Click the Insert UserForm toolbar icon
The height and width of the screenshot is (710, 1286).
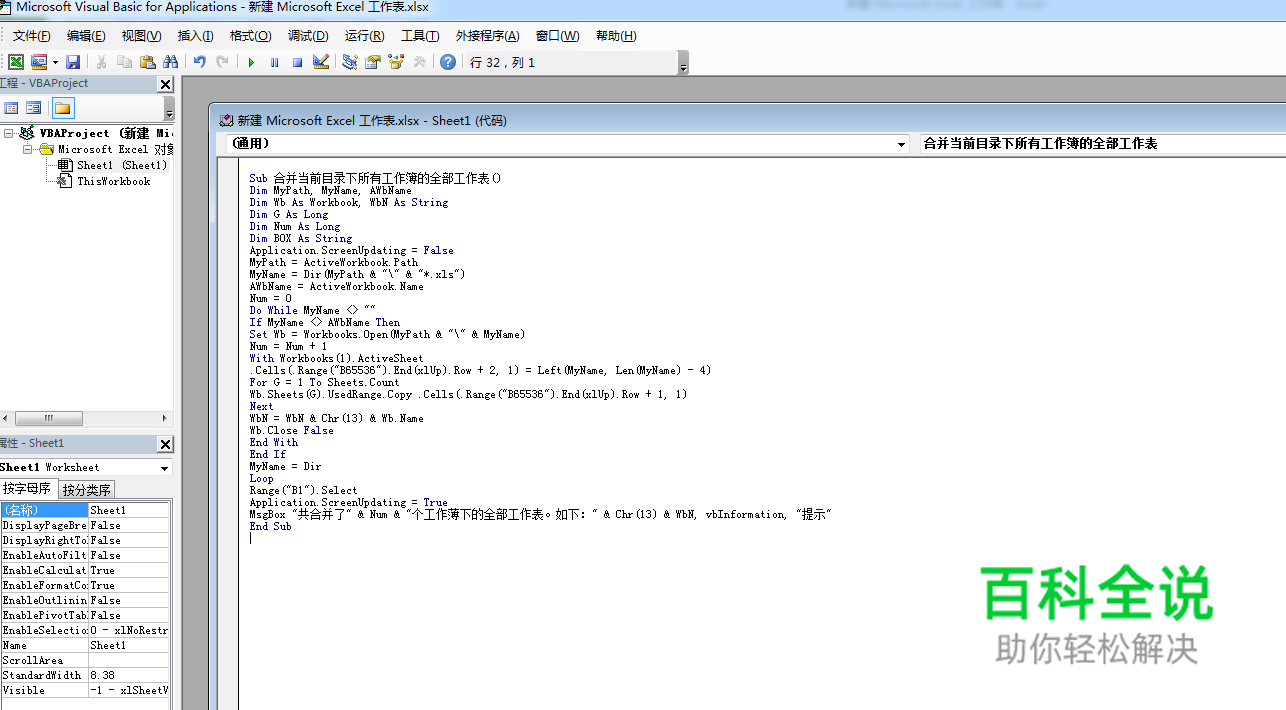point(39,62)
